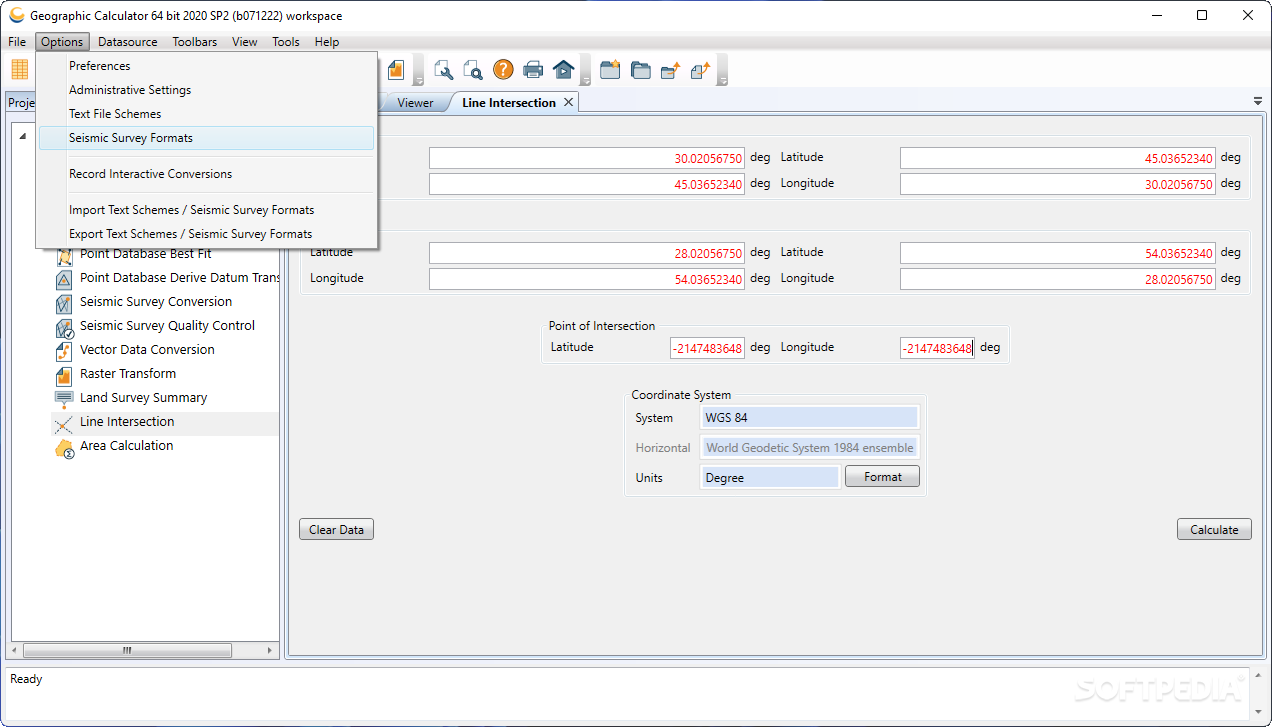The height and width of the screenshot is (727, 1272).
Task: Click the Clear Data button
Action: [x=336, y=530]
